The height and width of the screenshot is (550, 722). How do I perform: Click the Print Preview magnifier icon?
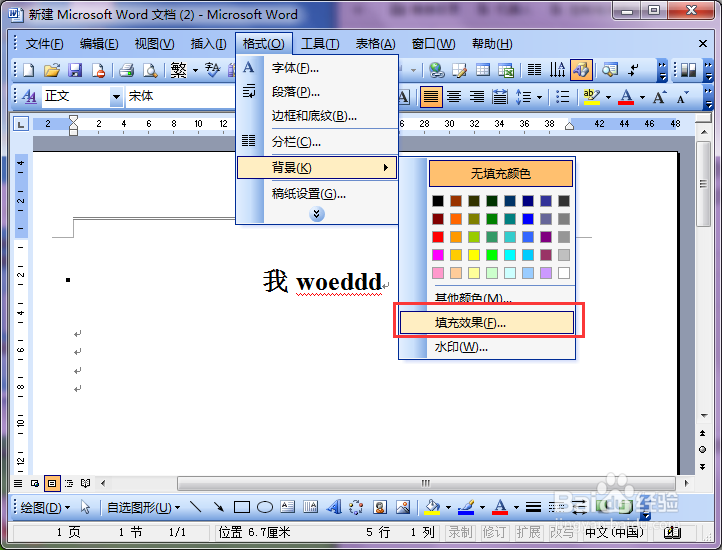pos(150,70)
